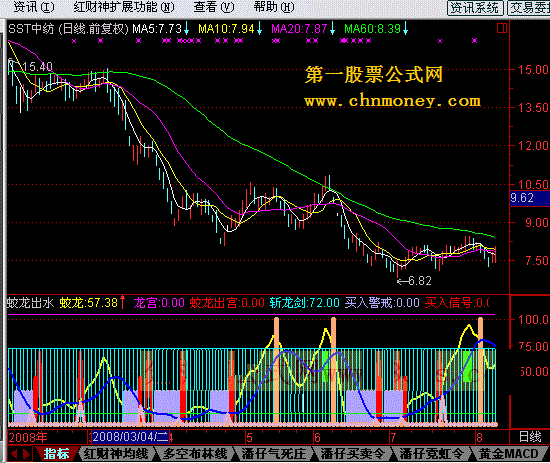Click the MA10:7.94 label
This screenshot has height=463, width=550.
coord(226,29)
